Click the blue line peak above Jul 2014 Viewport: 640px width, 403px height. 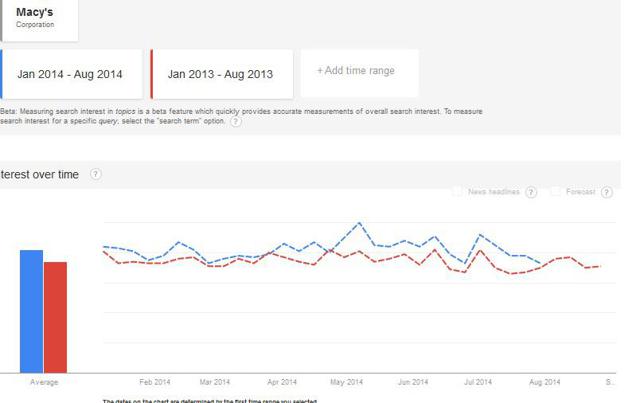pyautogui.click(x=480, y=235)
